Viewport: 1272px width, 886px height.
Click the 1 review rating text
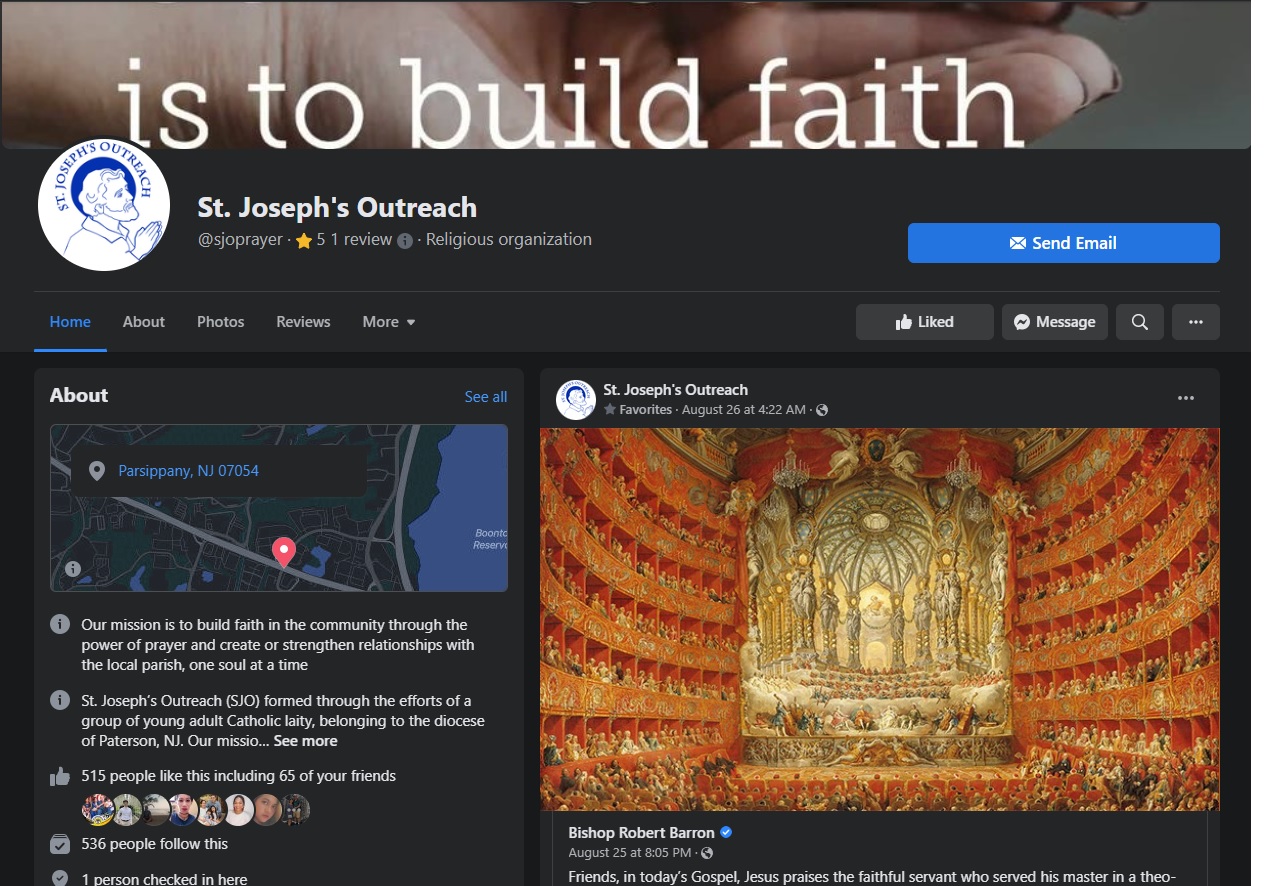point(361,239)
